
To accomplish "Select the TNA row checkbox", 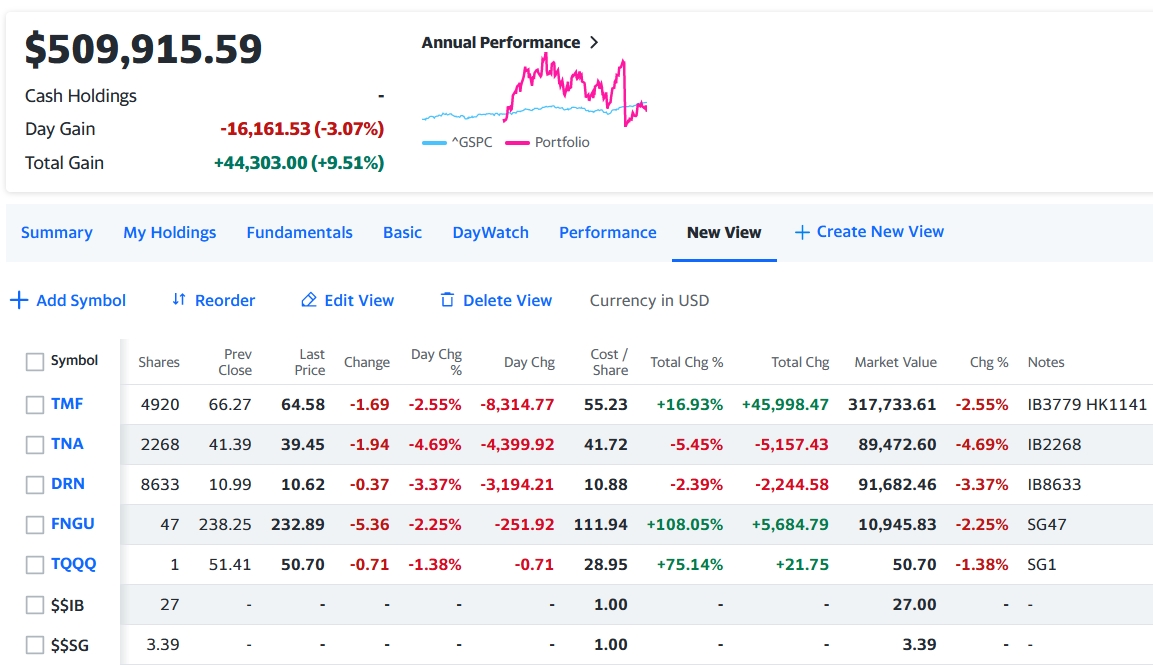I will 35,445.
